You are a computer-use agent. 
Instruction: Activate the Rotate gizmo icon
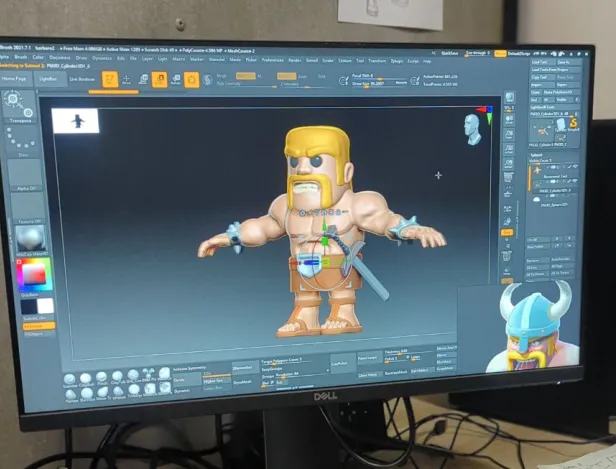pos(176,80)
